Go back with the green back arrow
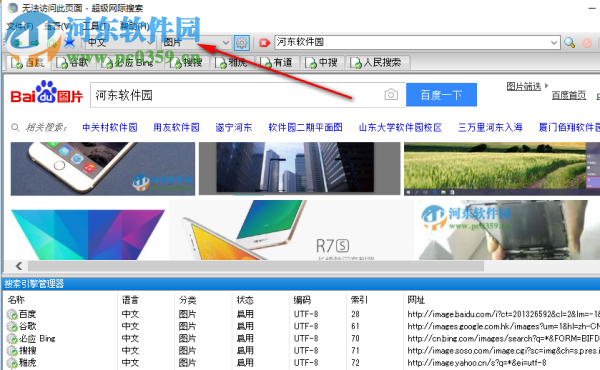This screenshot has height=370, width=600. pos(16,42)
